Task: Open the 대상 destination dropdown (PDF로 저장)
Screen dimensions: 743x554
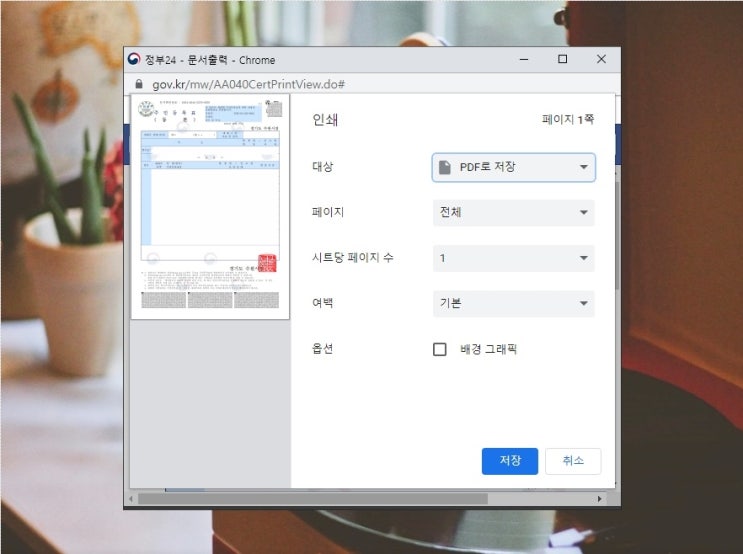Action: pyautogui.click(x=514, y=167)
